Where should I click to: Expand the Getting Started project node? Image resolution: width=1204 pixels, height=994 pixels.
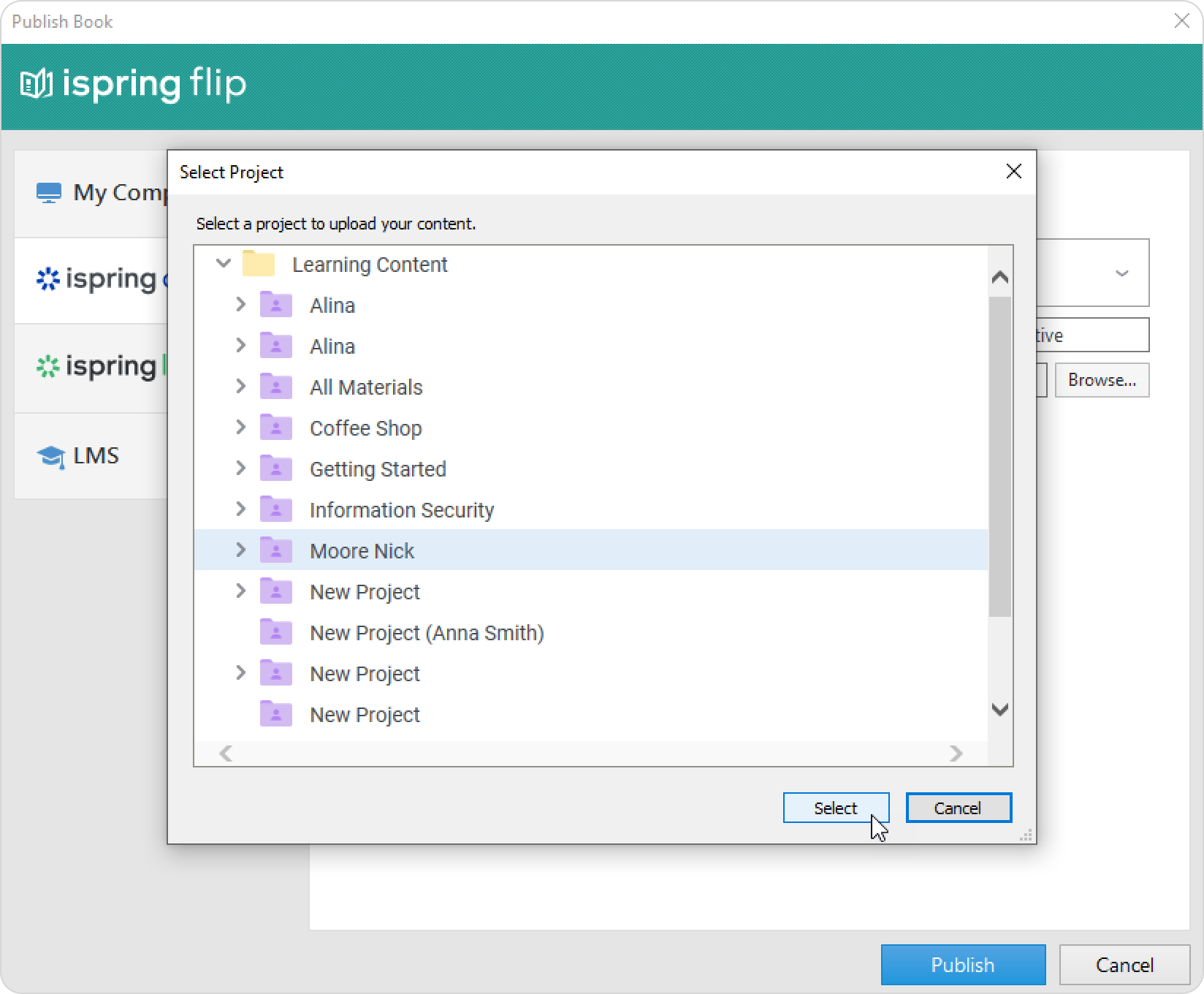(x=240, y=468)
